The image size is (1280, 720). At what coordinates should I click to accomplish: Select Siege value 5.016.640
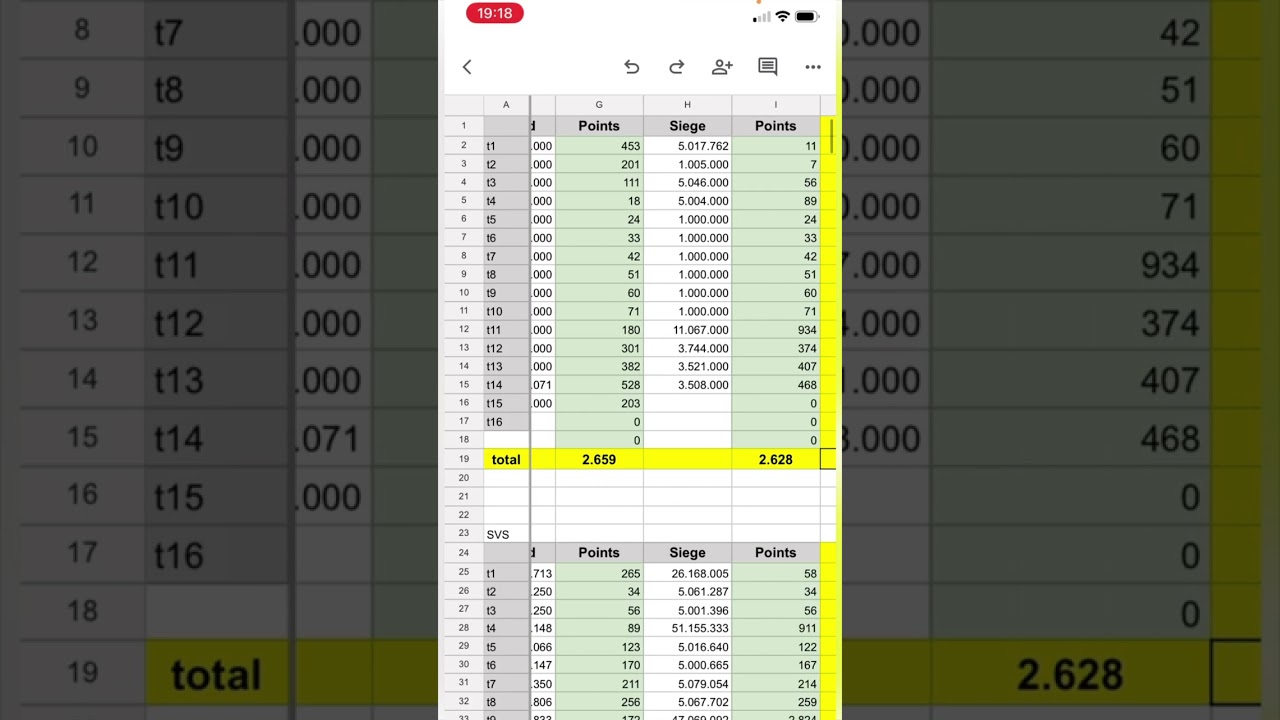687,646
